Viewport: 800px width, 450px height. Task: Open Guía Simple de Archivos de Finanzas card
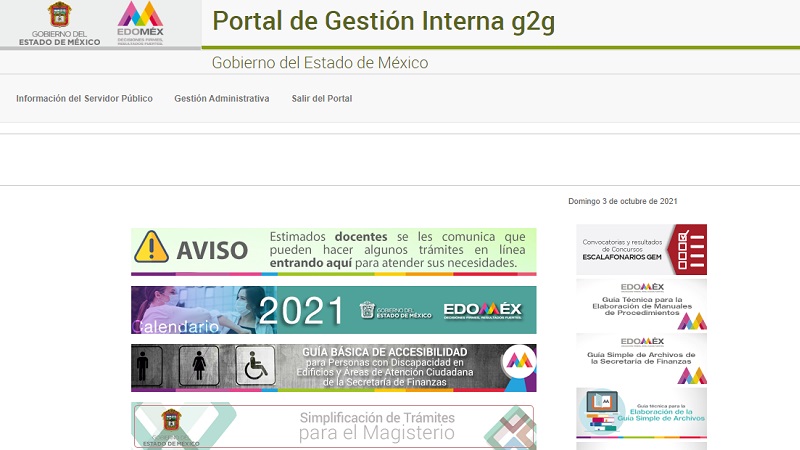(x=641, y=359)
